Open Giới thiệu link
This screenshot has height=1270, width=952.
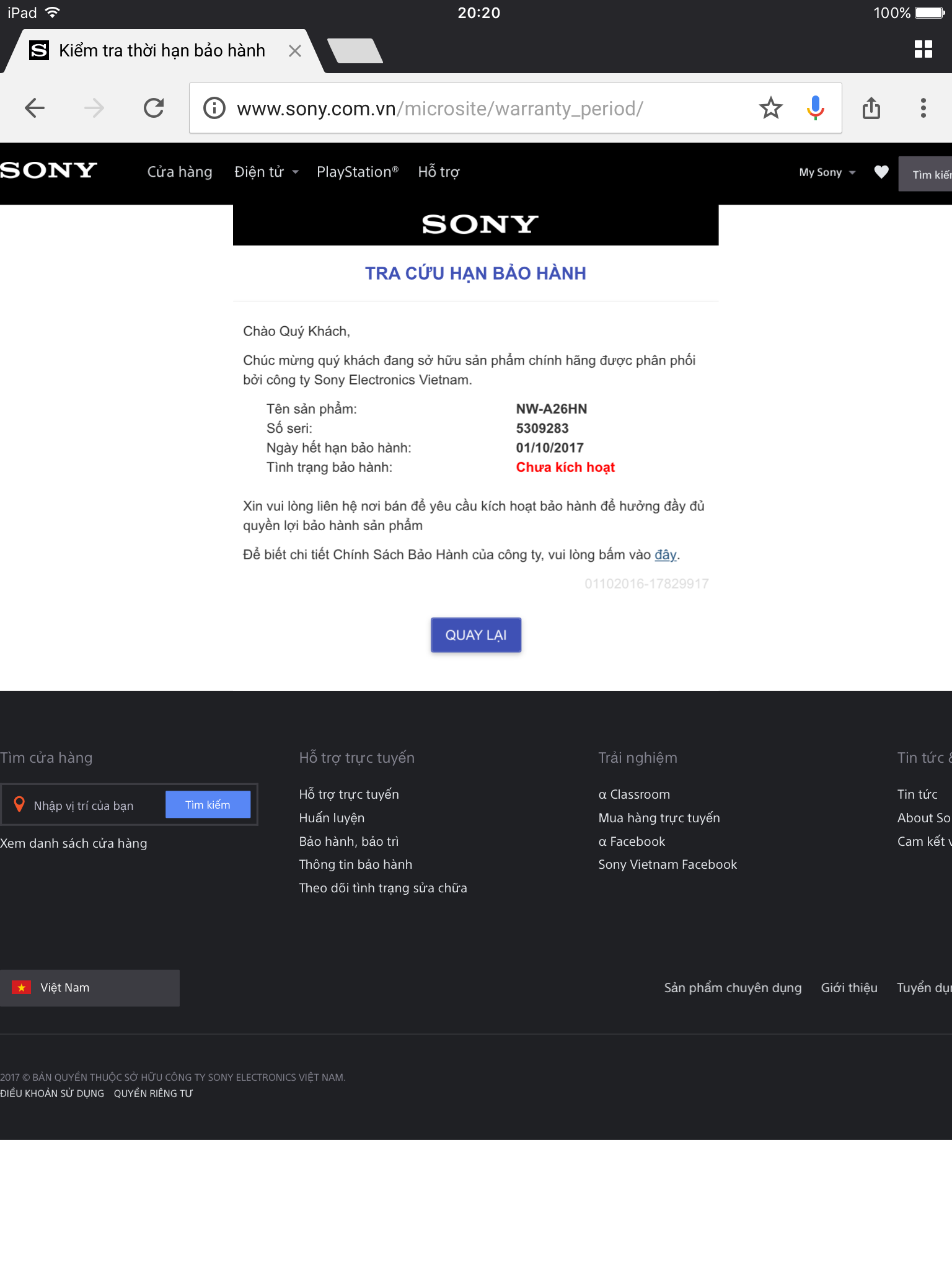pyautogui.click(x=849, y=988)
